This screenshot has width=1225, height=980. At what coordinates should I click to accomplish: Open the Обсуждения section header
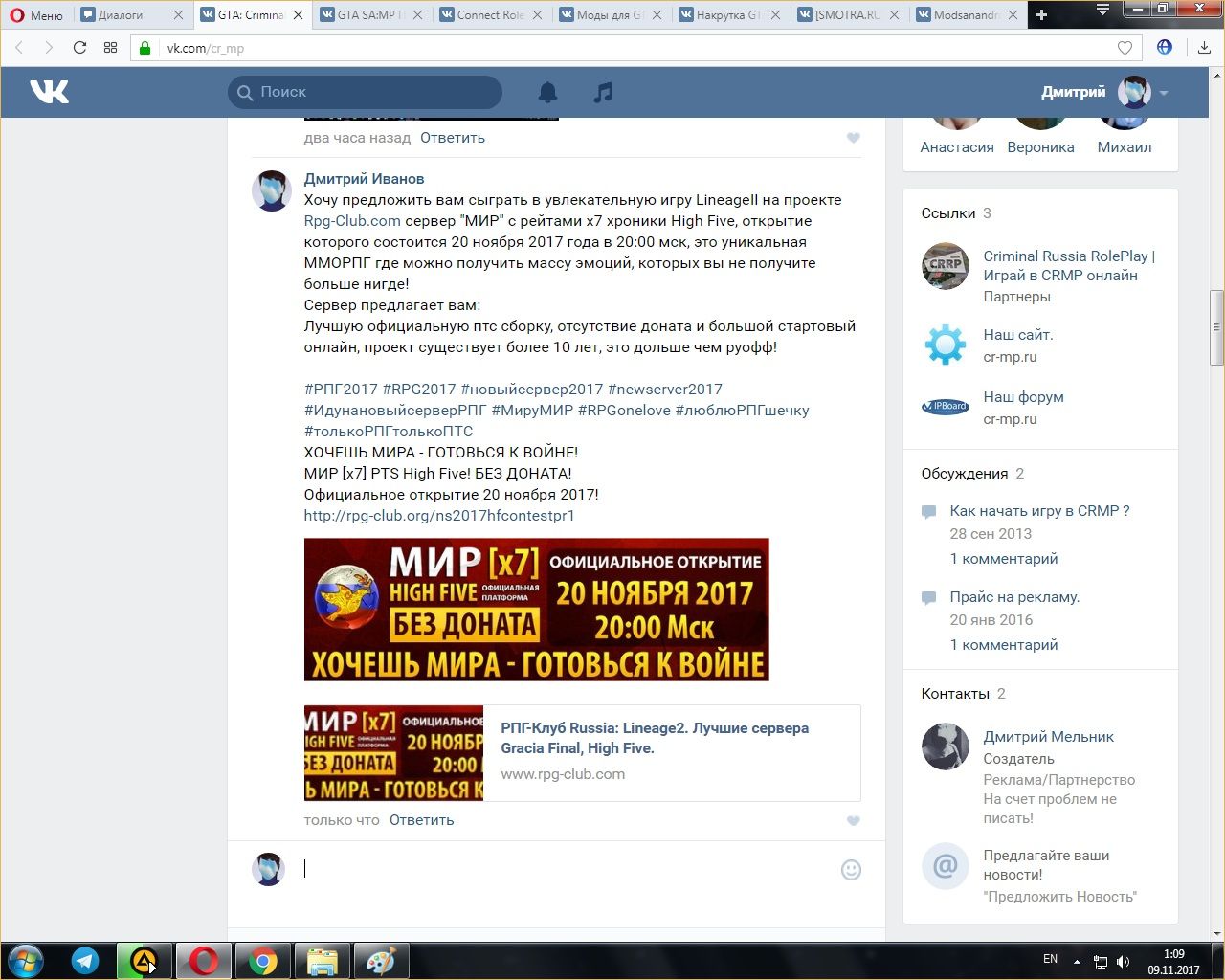coord(972,474)
